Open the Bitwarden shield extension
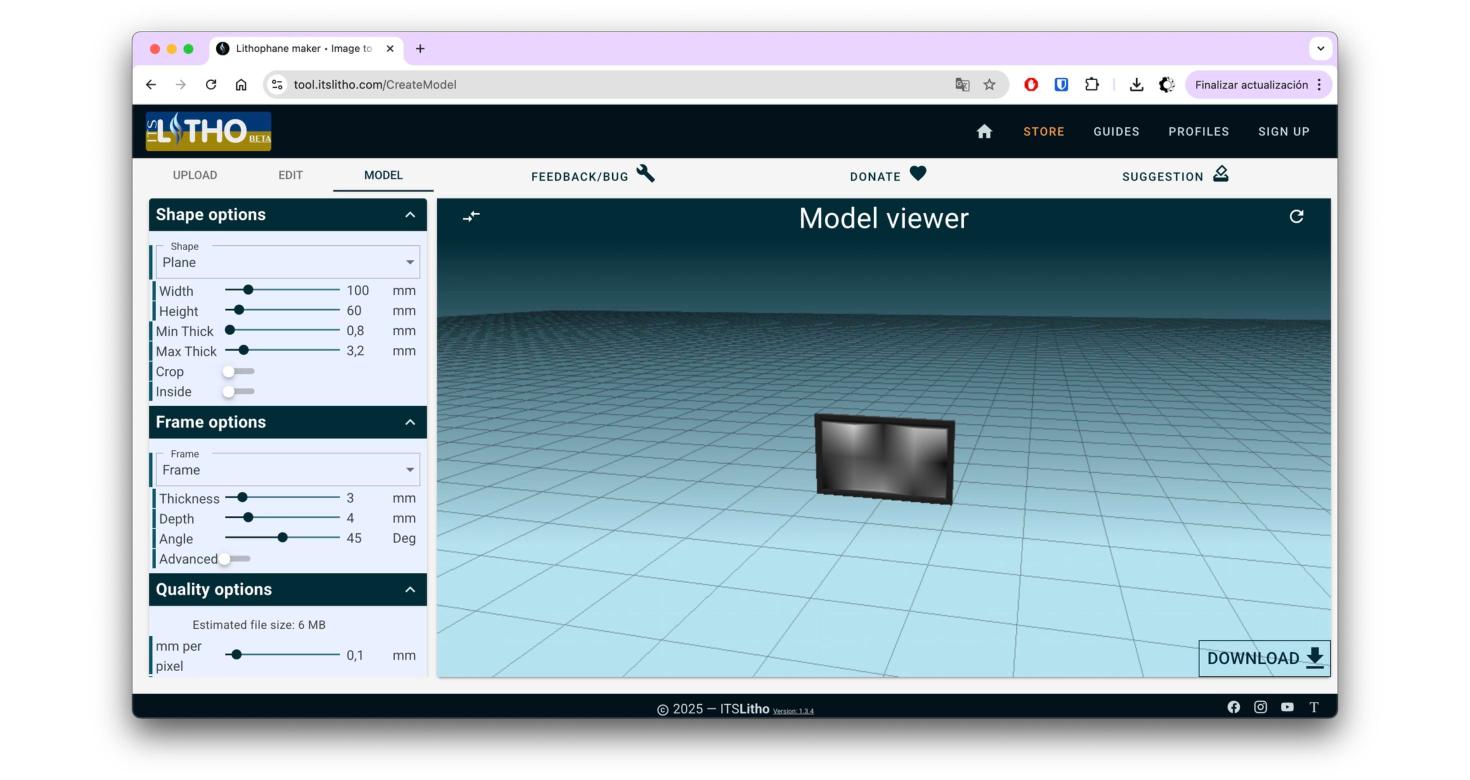The image size is (1470, 780). (x=1061, y=85)
